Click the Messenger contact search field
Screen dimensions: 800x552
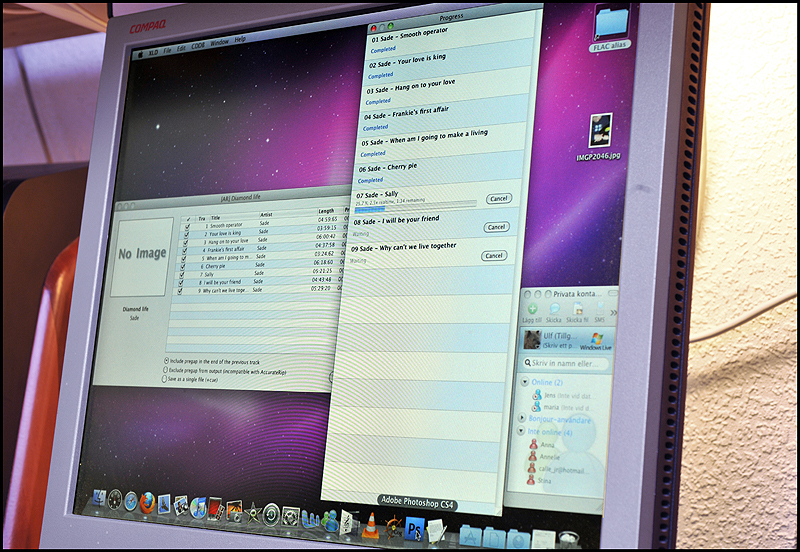[565, 363]
